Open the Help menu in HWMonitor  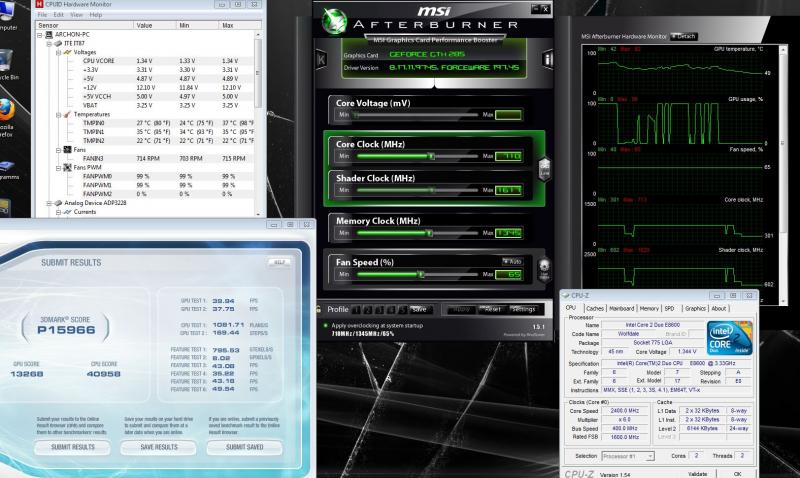[96, 15]
